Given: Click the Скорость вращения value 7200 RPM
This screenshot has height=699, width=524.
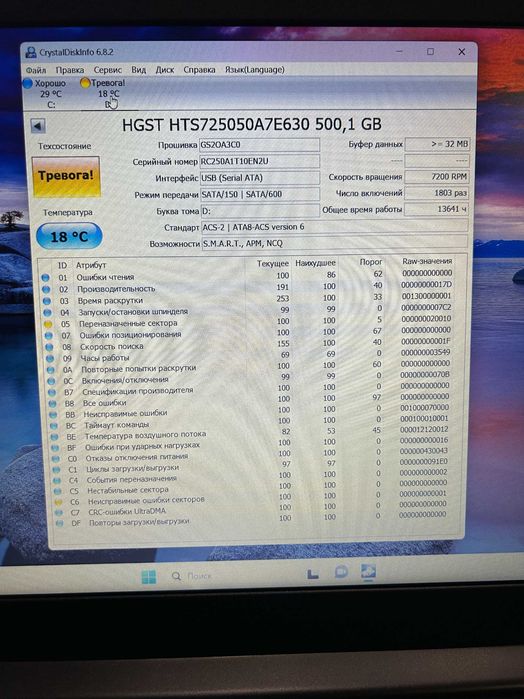Looking at the screenshot, I should (437, 177).
